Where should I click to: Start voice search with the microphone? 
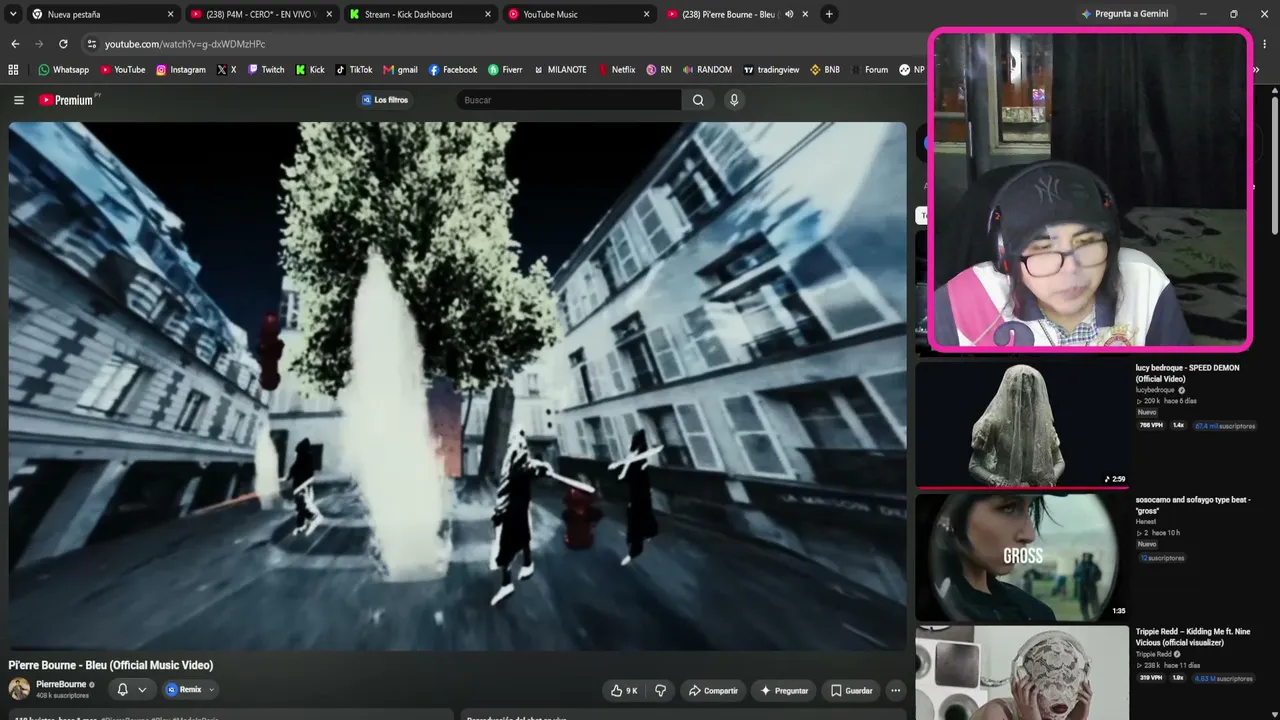(x=734, y=100)
